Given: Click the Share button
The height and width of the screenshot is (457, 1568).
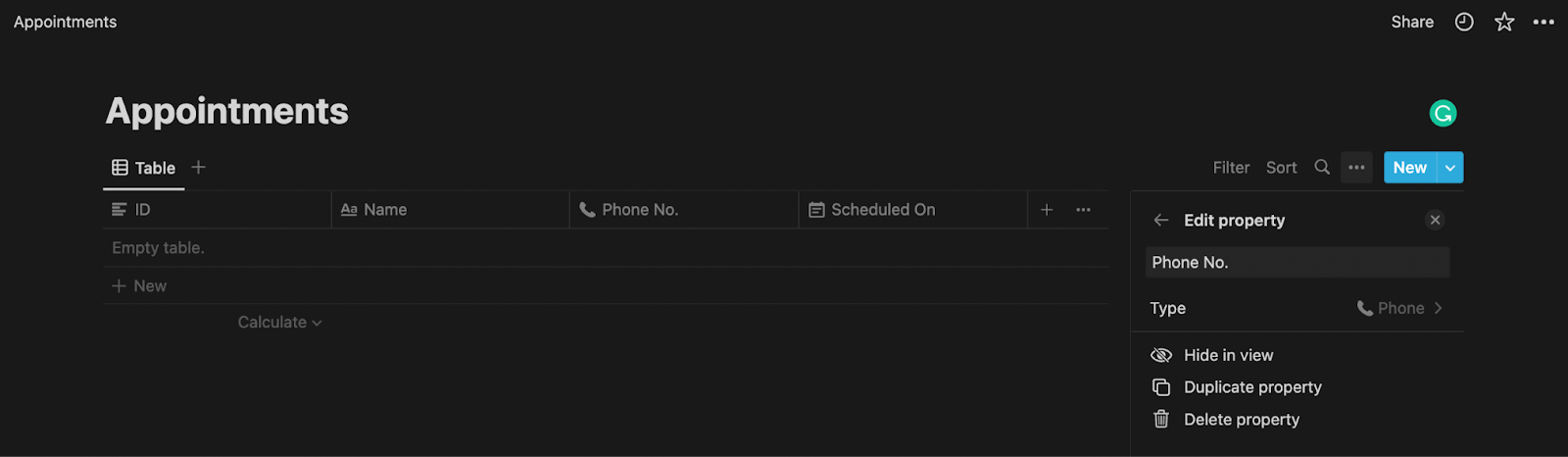Looking at the screenshot, I should pyautogui.click(x=1412, y=22).
